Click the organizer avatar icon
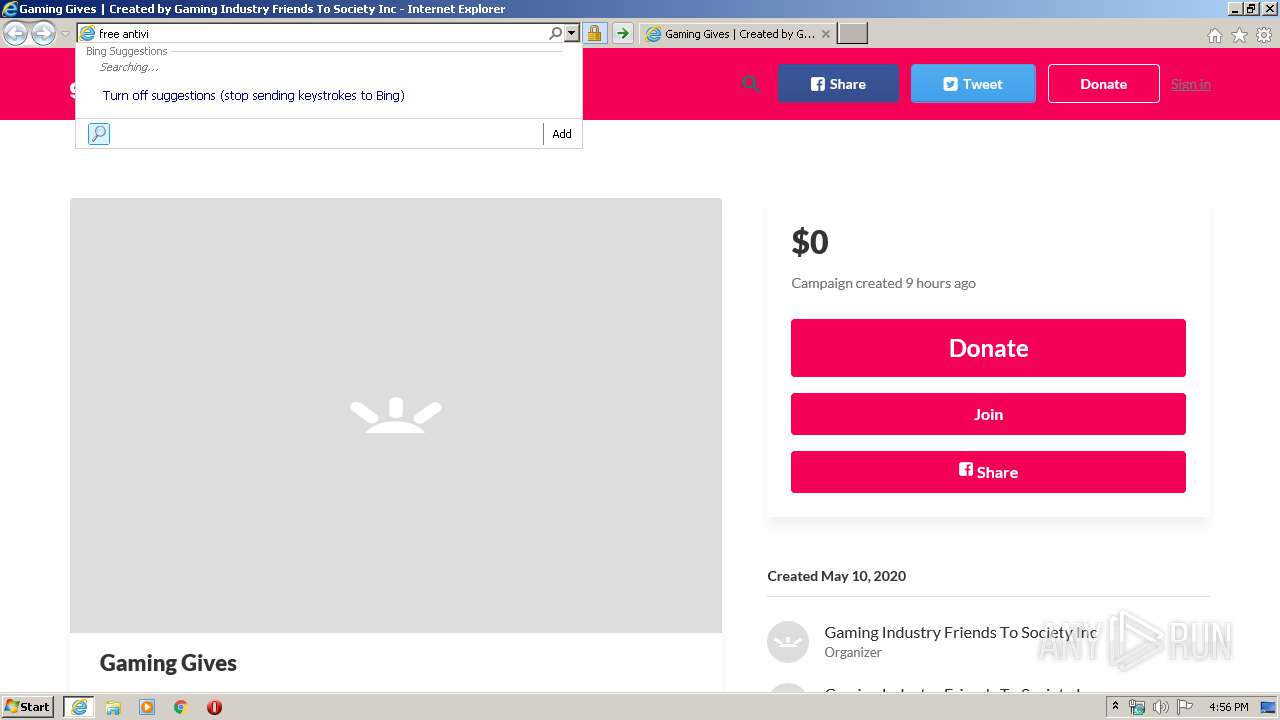1280x720 pixels. [x=788, y=642]
